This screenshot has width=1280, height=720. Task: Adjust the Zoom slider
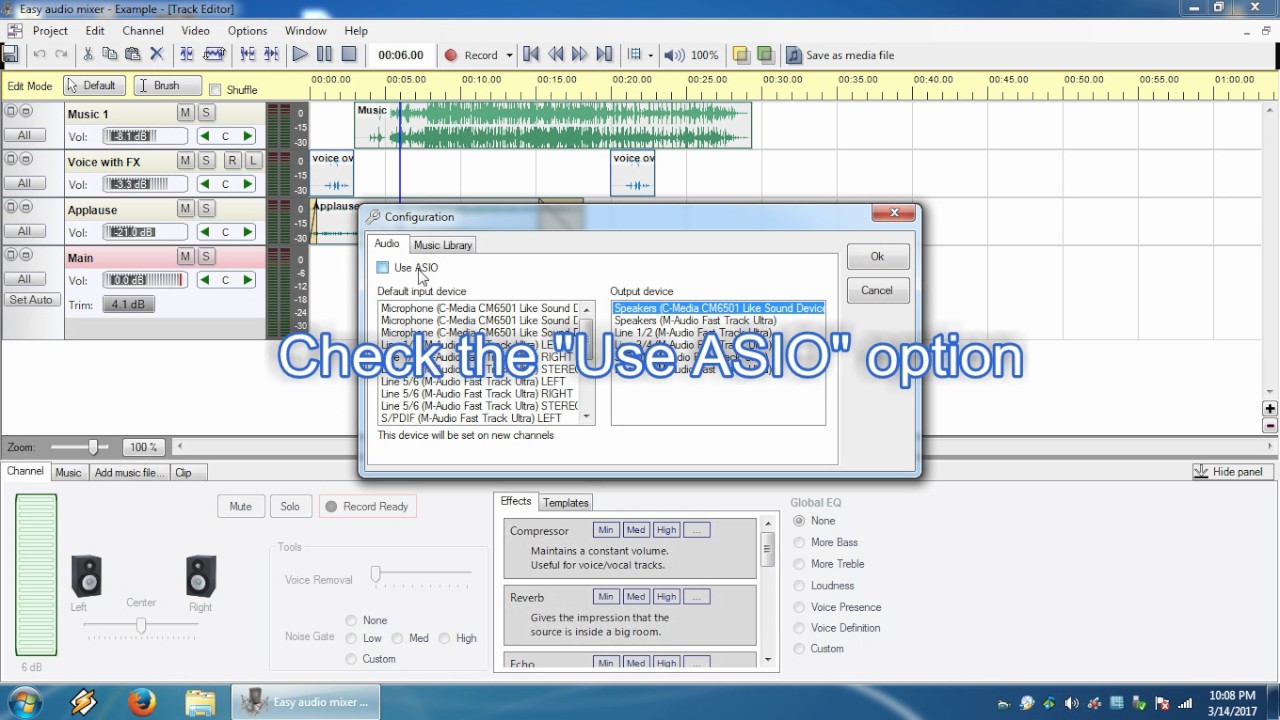coord(93,447)
